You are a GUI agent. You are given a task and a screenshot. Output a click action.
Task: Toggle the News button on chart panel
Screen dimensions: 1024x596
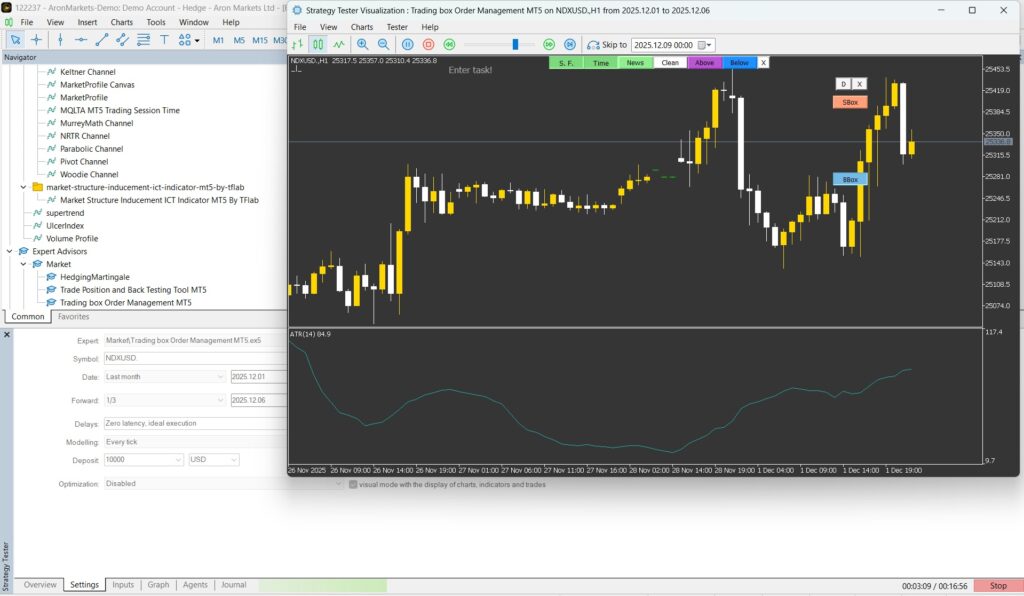[x=635, y=63]
